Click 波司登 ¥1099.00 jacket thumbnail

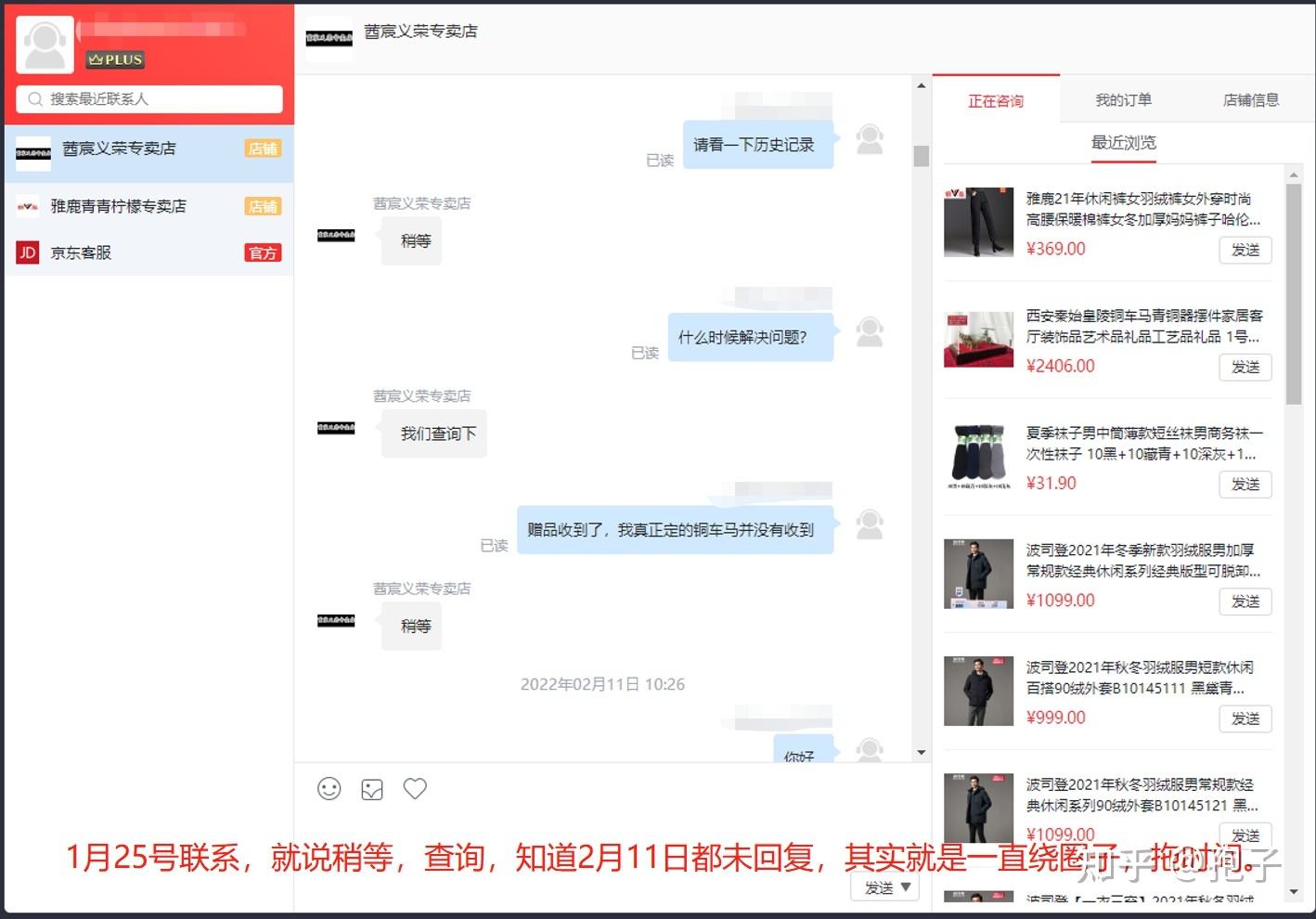coord(978,574)
